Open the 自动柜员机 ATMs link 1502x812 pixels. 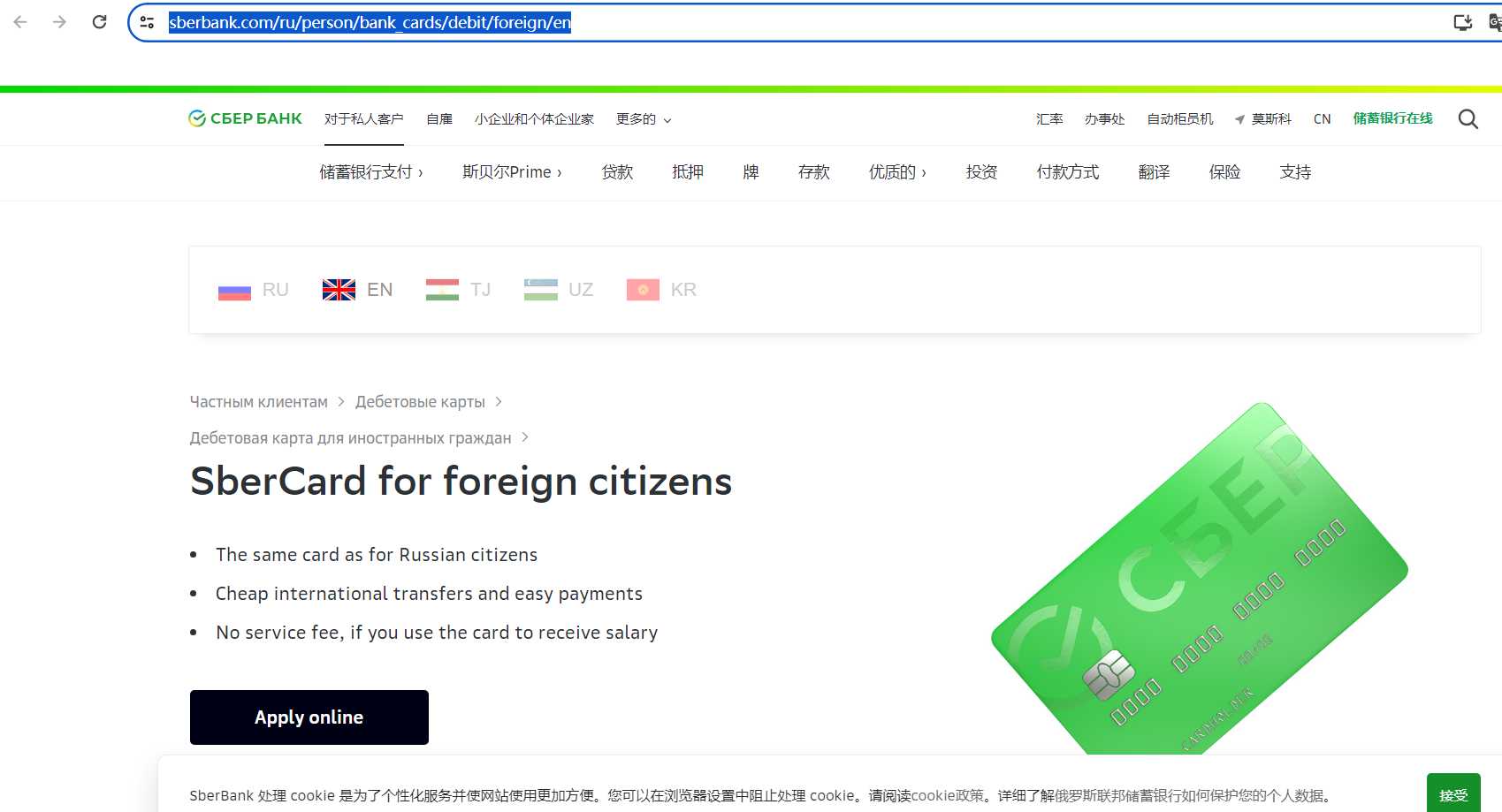[1180, 119]
